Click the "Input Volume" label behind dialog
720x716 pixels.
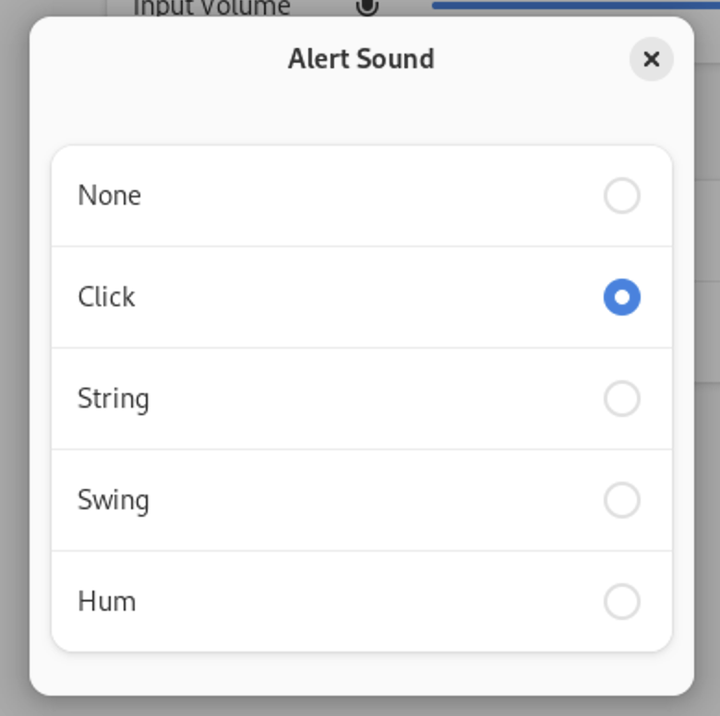[211, 7]
